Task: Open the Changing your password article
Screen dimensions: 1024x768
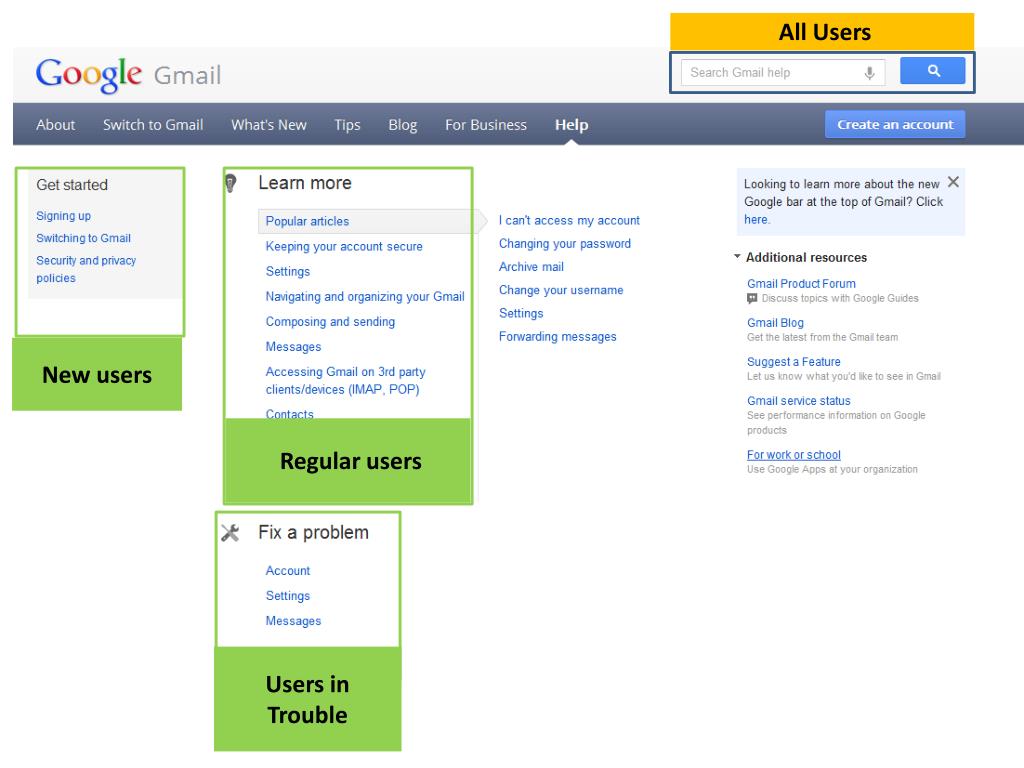Action: 564,244
